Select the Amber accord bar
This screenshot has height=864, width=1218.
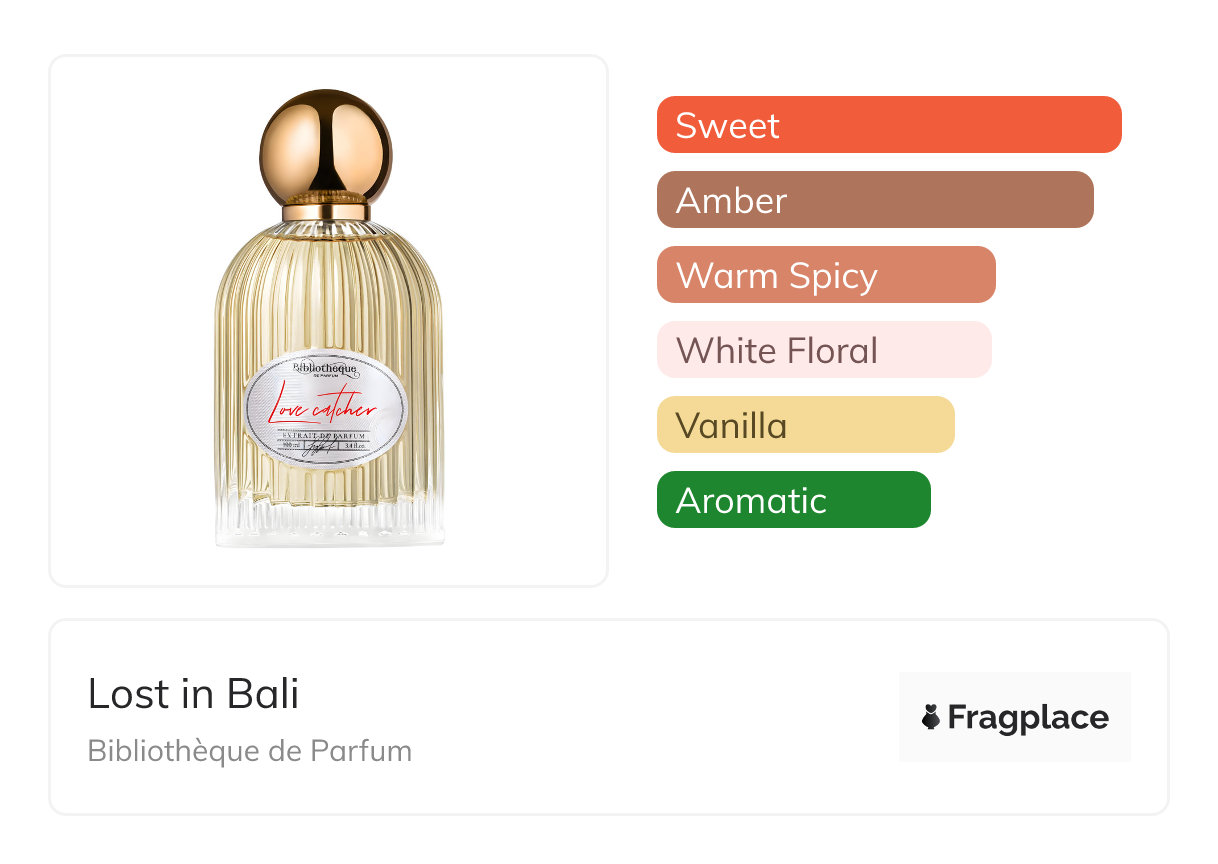tap(875, 200)
